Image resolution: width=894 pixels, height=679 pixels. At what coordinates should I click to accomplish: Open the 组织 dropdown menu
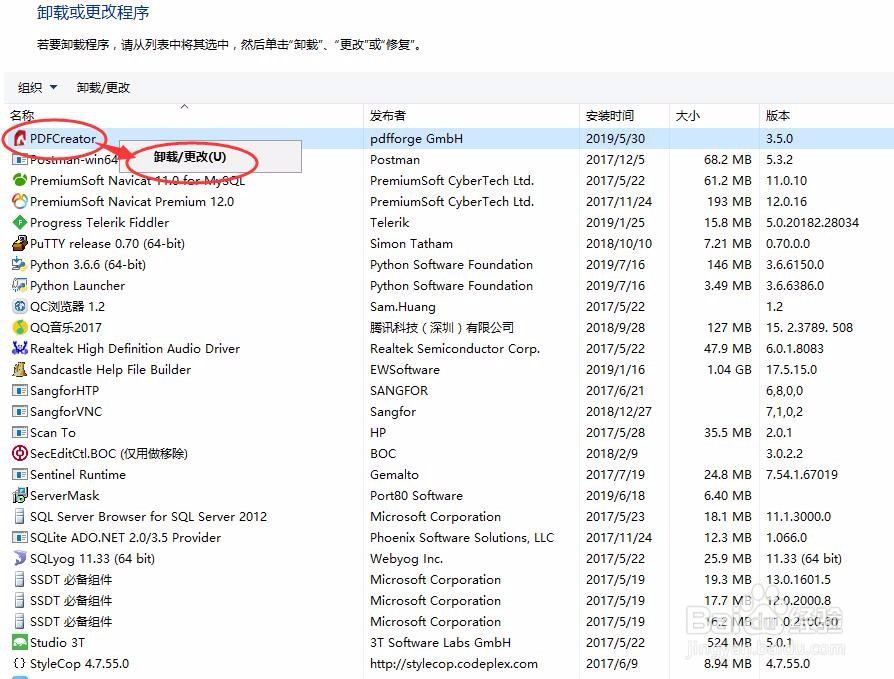point(38,88)
